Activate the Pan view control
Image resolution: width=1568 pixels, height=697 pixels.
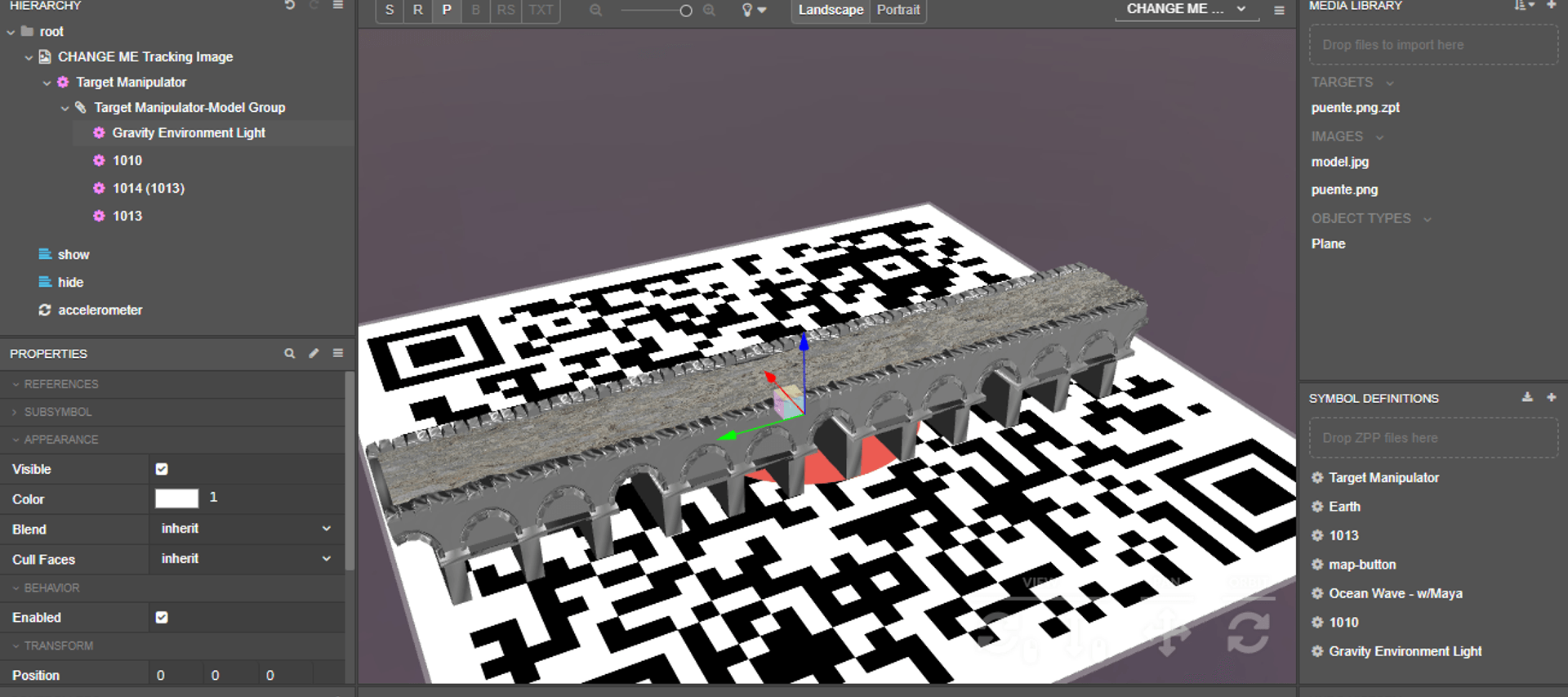click(x=1168, y=631)
